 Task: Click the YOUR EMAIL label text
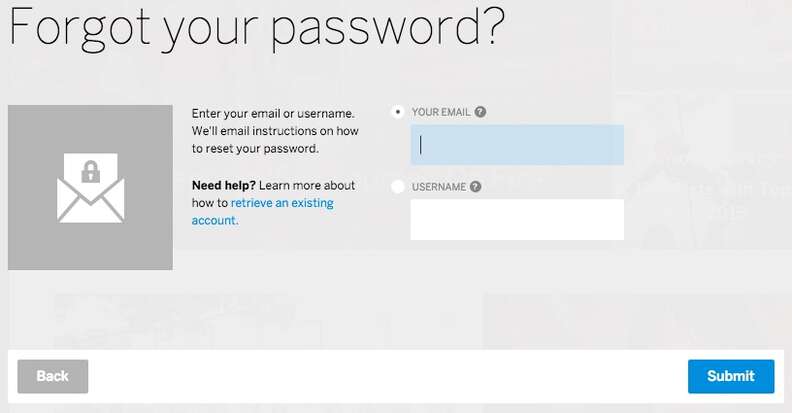pyautogui.click(x=441, y=112)
